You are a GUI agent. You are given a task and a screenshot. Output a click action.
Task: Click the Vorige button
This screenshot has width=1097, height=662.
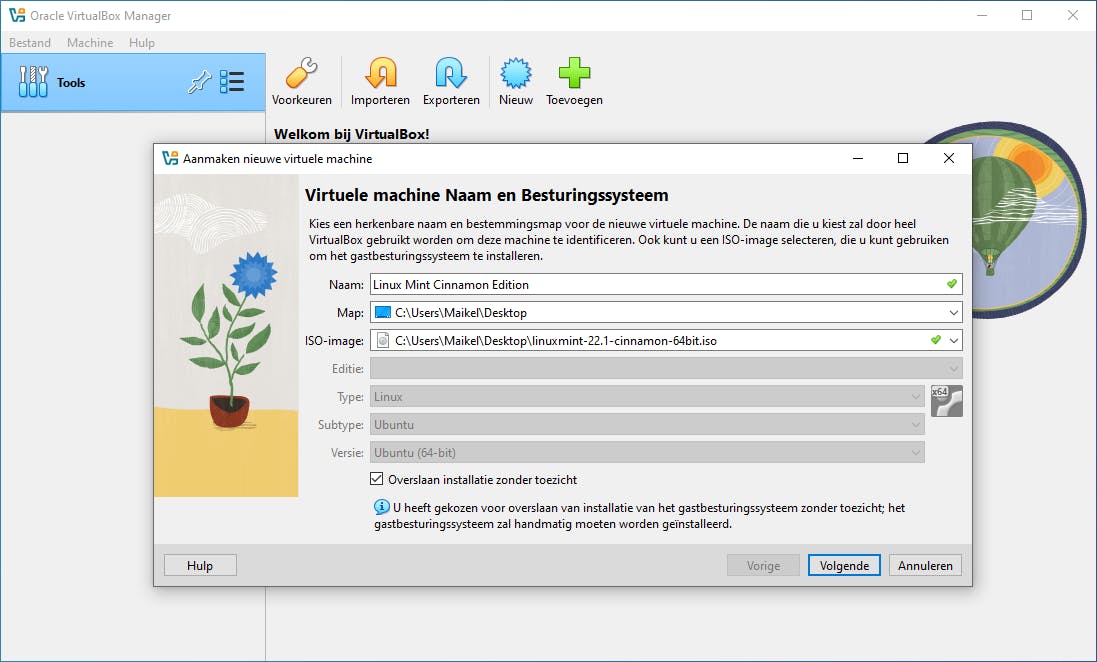(763, 565)
